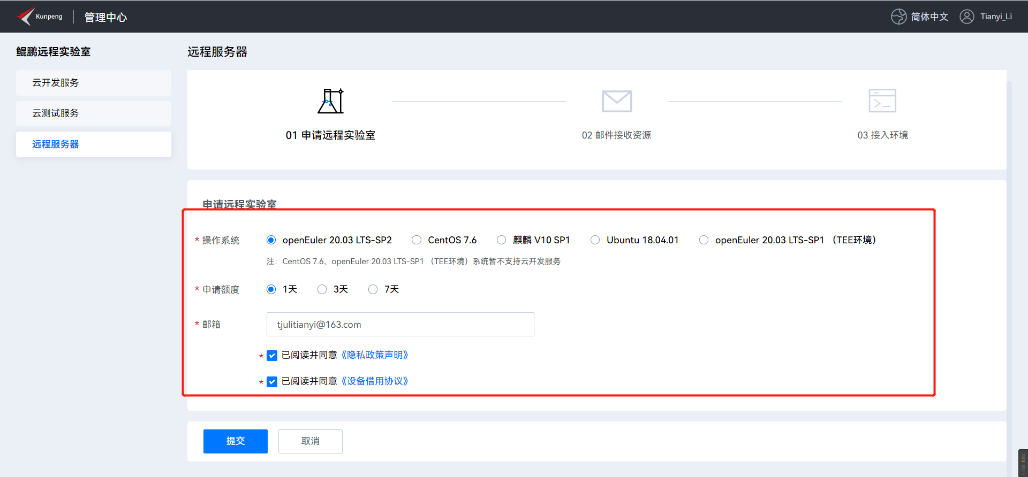Open the 《设备借用协议》 link
Viewport: 1028px width, 477px height.
tap(376, 381)
